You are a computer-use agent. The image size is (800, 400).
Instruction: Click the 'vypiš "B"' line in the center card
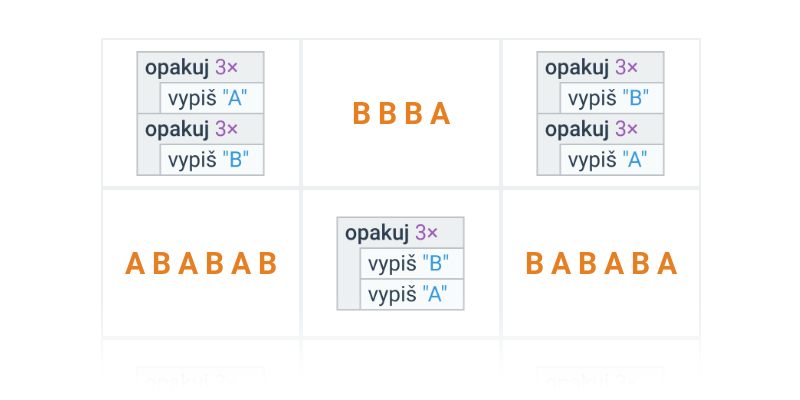pyautogui.click(x=412, y=264)
